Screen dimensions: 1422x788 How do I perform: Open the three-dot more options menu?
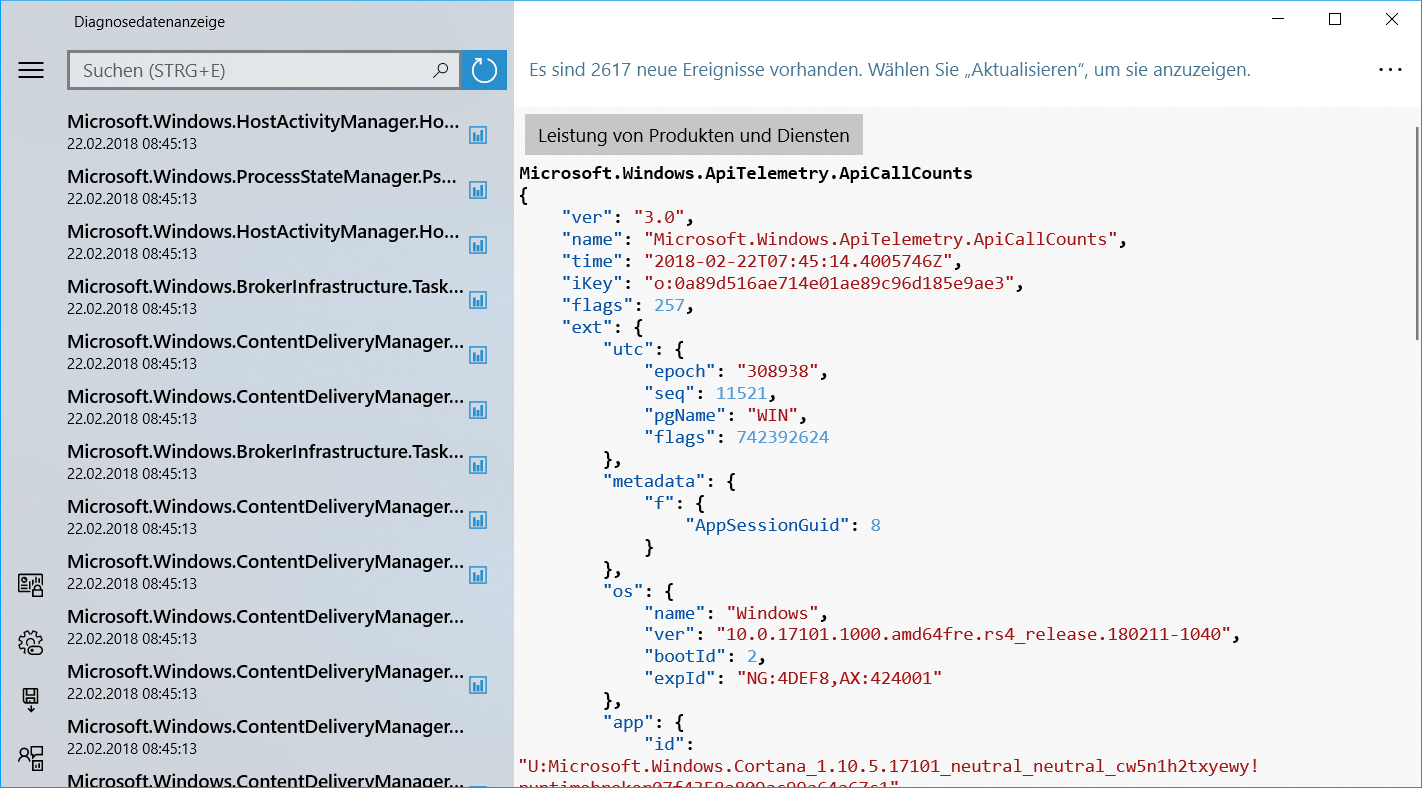1391,70
